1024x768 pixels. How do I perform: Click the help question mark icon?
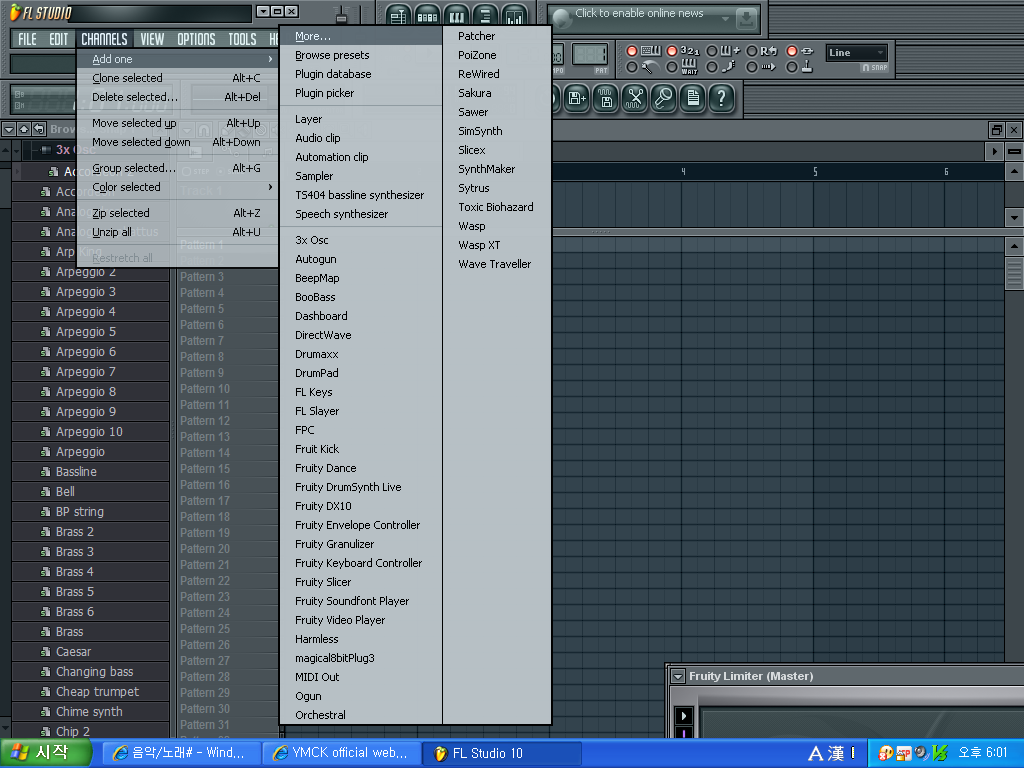(722, 99)
